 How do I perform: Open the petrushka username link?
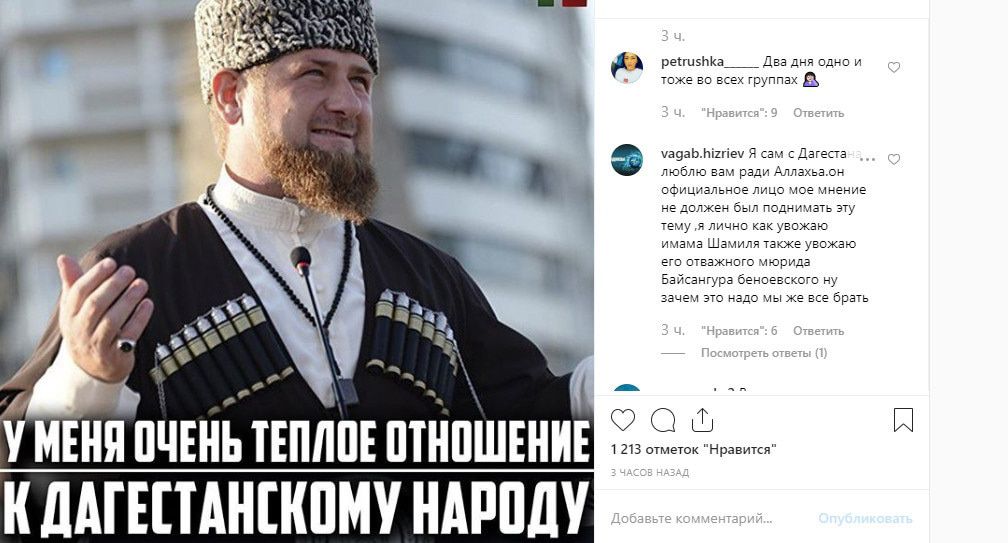pyautogui.click(x=710, y=62)
